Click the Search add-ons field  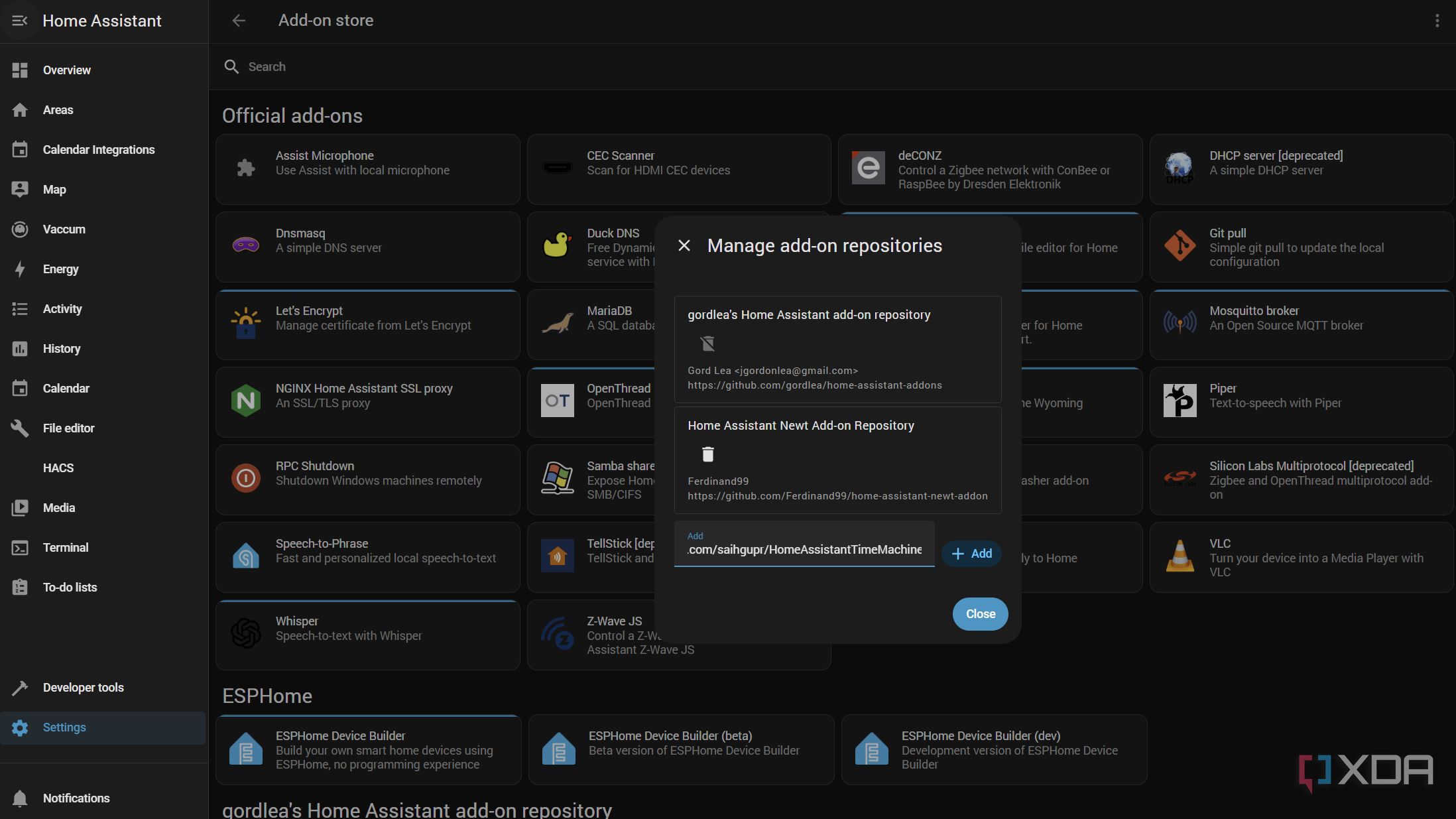(x=832, y=67)
